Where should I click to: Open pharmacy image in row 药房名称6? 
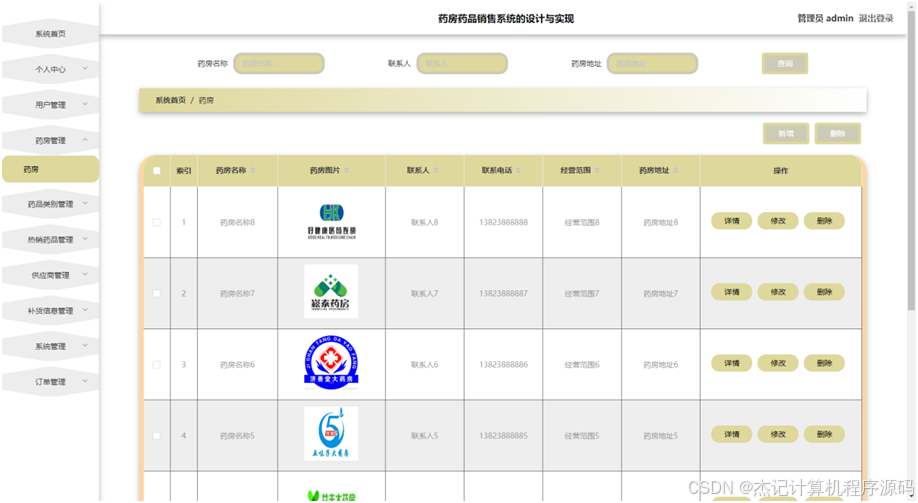tap(331, 363)
